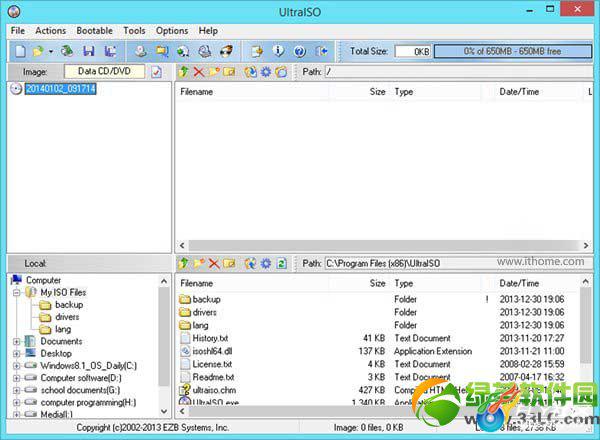Click the Information 'i' toolbar icon

point(278,51)
